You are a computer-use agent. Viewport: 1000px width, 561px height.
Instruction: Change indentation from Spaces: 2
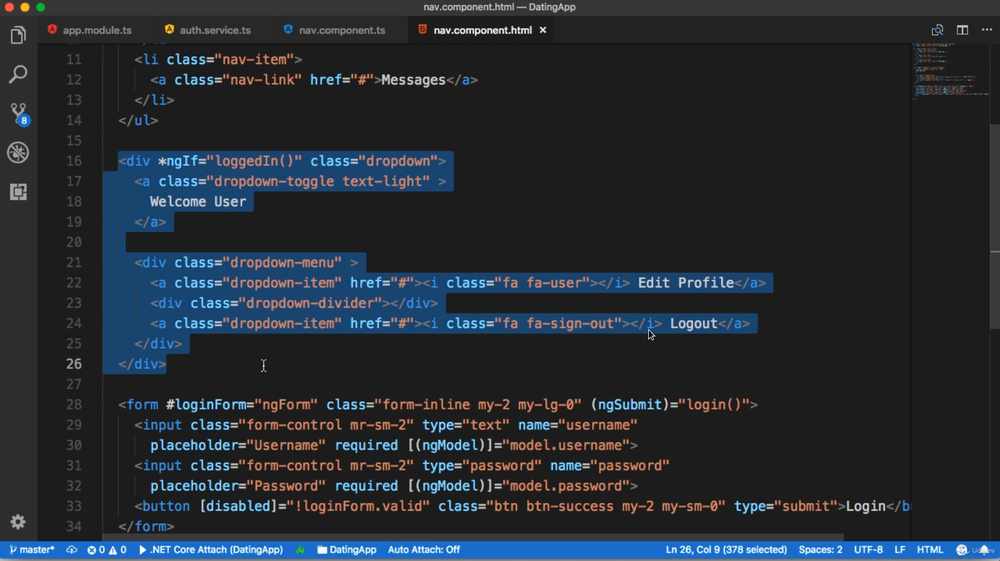(x=820, y=550)
